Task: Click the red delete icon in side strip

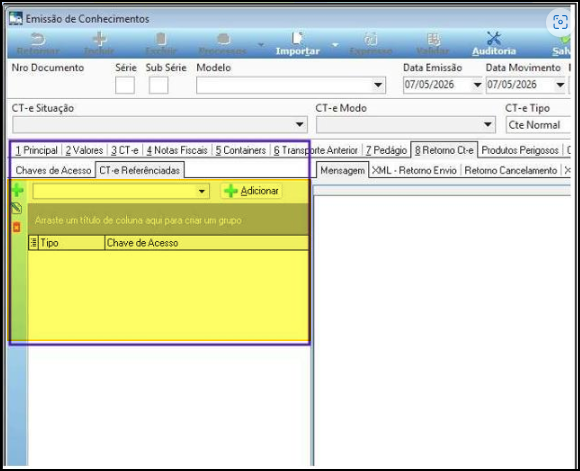Action: point(16,227)
